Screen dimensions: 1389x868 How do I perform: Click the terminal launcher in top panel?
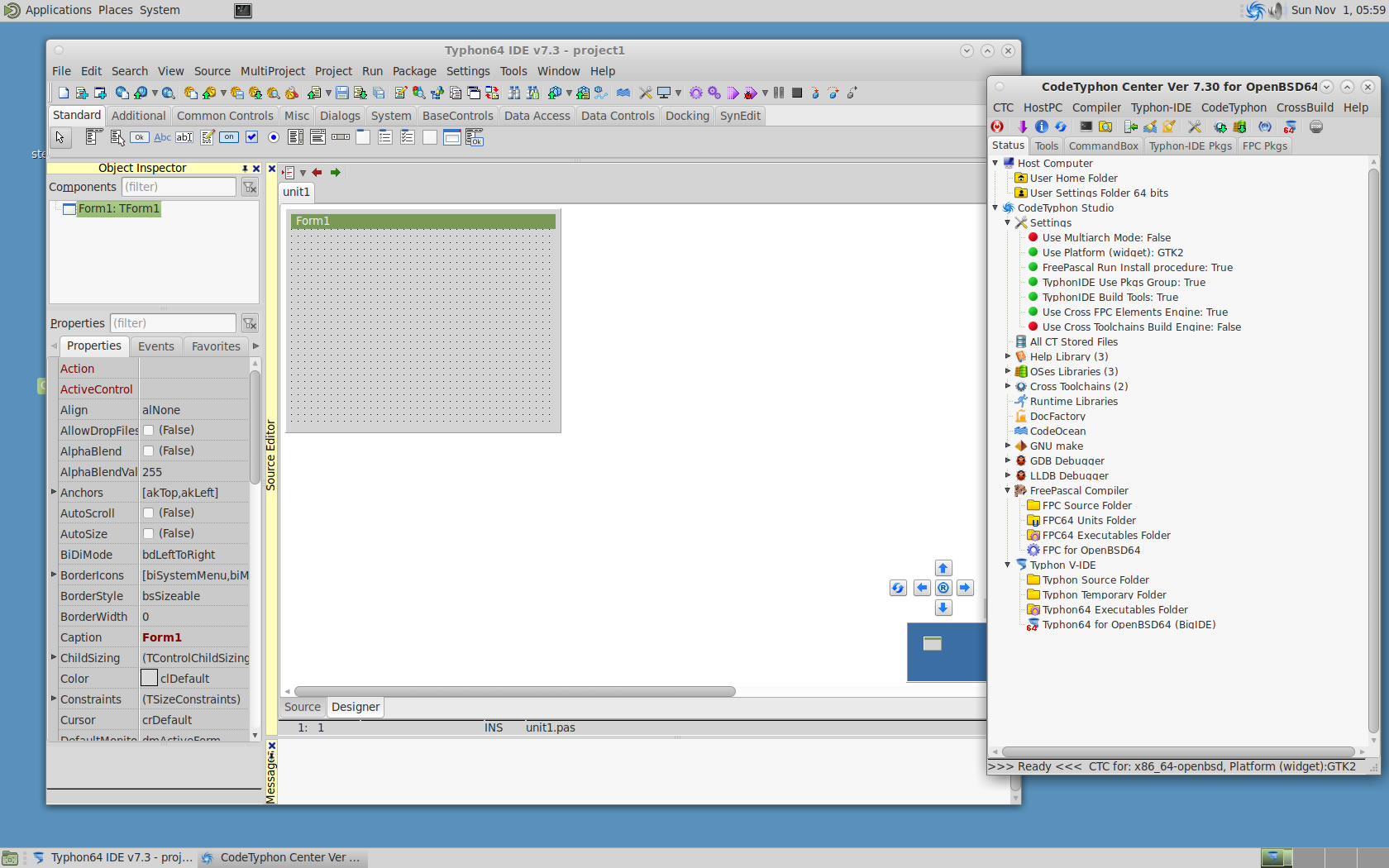coord(243,11)
